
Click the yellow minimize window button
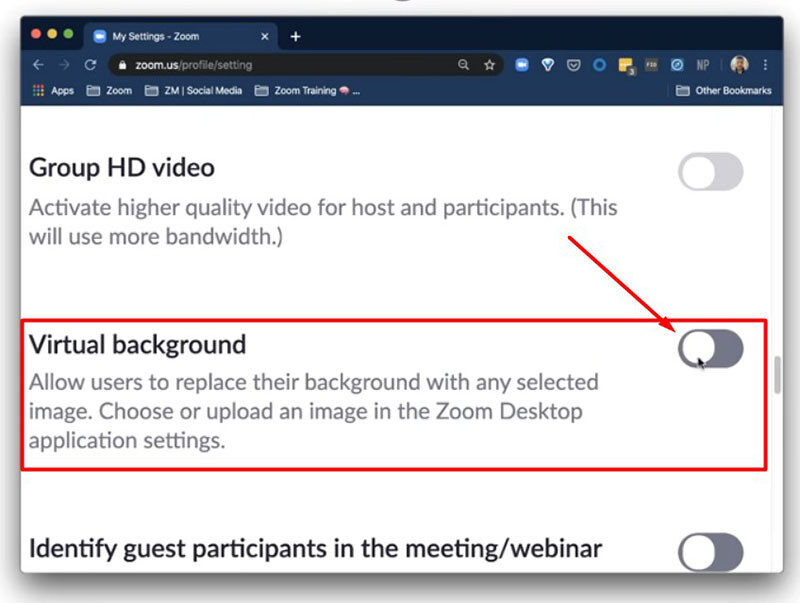52,34
